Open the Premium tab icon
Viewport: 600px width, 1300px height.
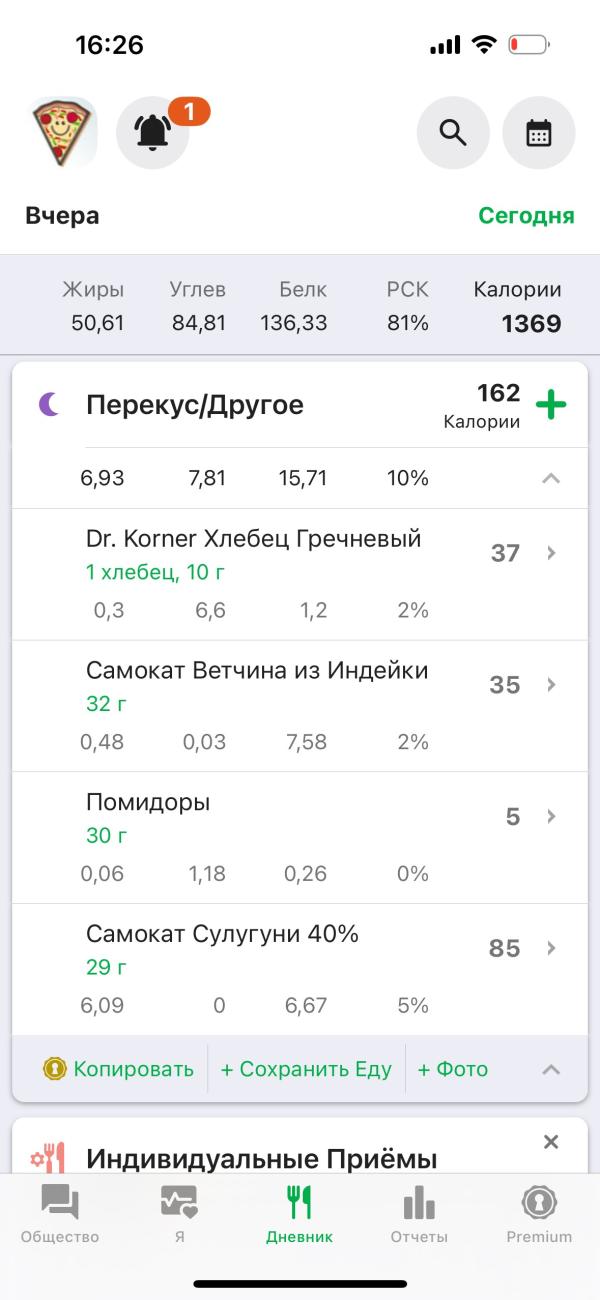pyautogui.click(x=540, y=1202)
